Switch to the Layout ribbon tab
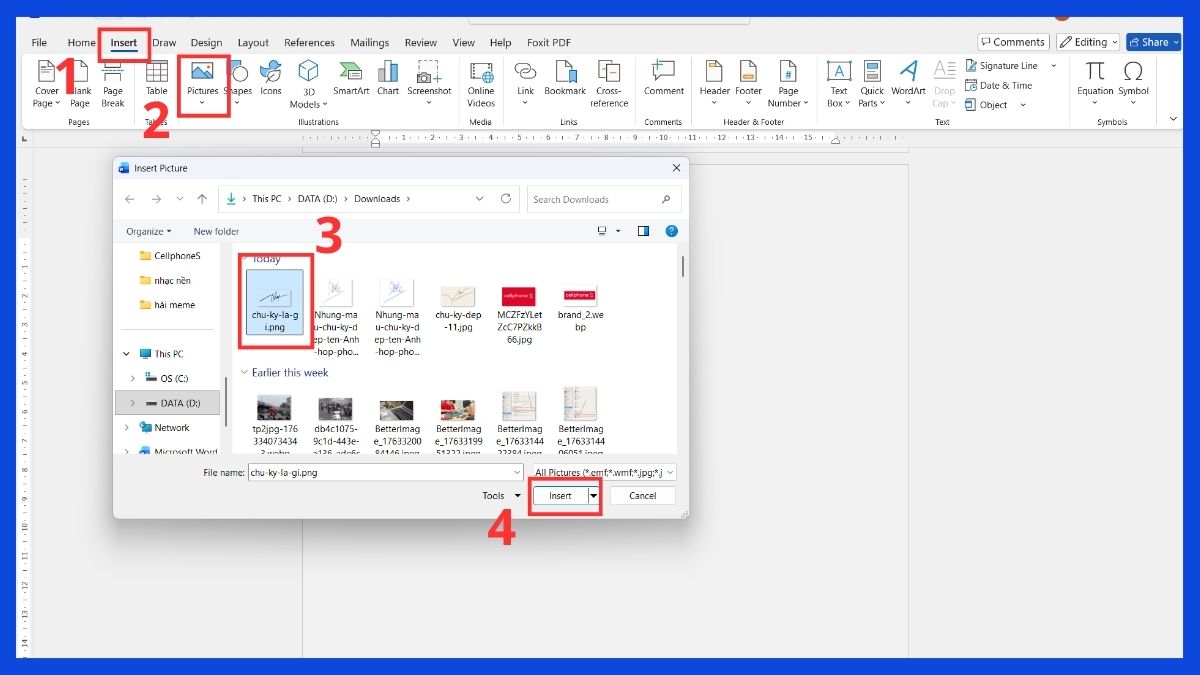 pyautogui.click(x=253, y=43)
